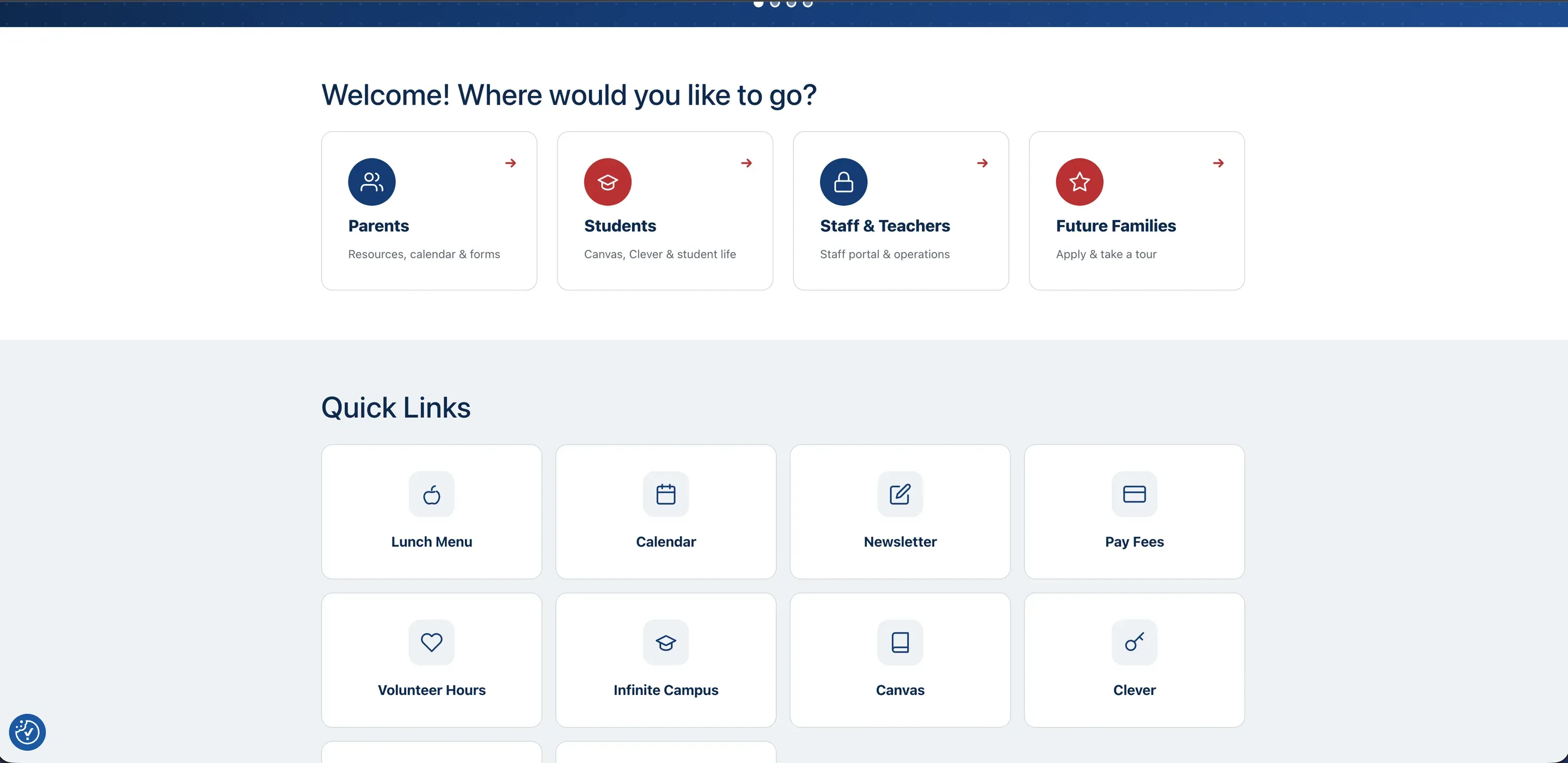Viewport: 1568px width, 763px height.
Task: Click 'Resources, calendar & forms' text
Action: 424,254
